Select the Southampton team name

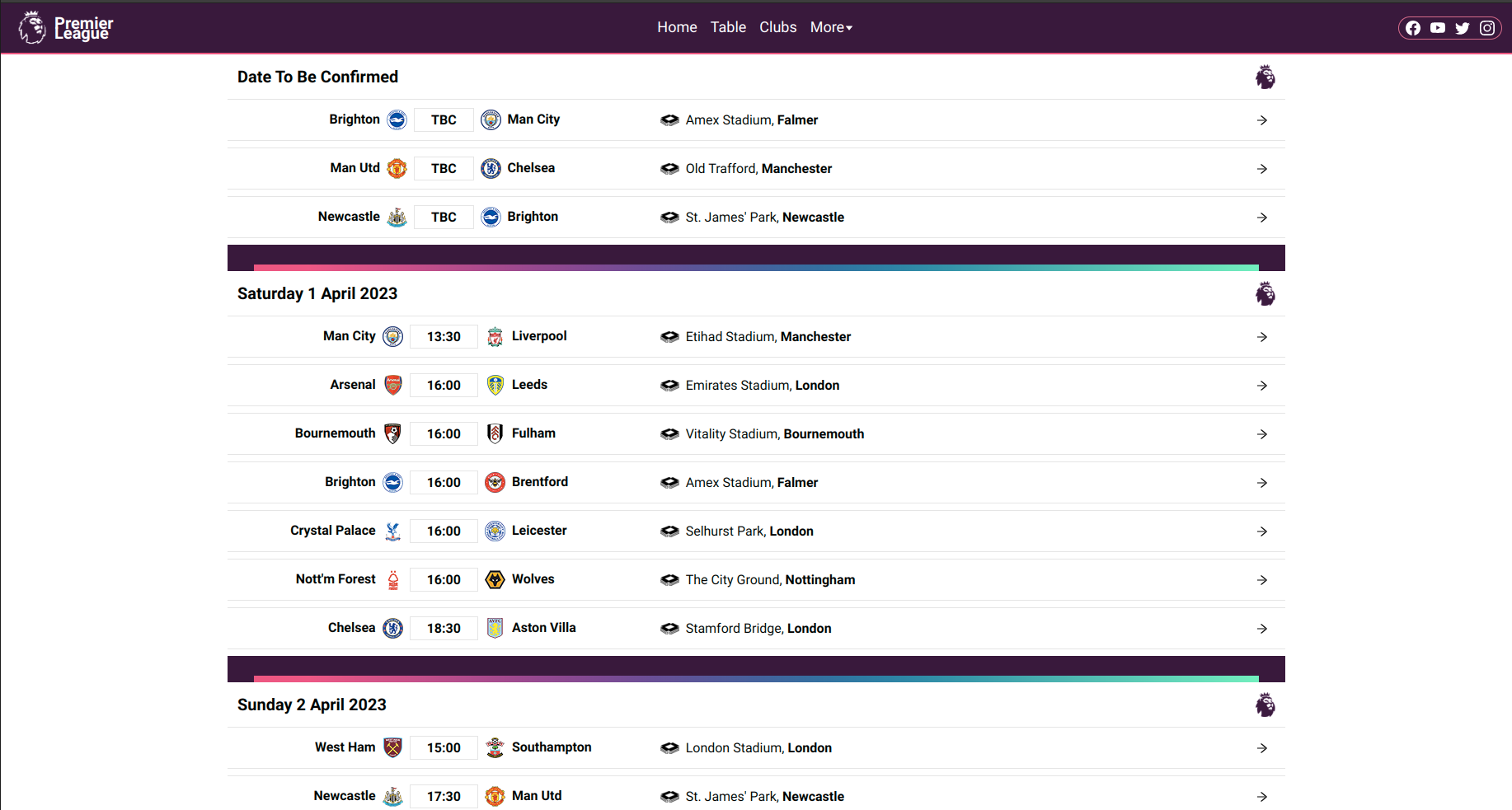[552, 747]
